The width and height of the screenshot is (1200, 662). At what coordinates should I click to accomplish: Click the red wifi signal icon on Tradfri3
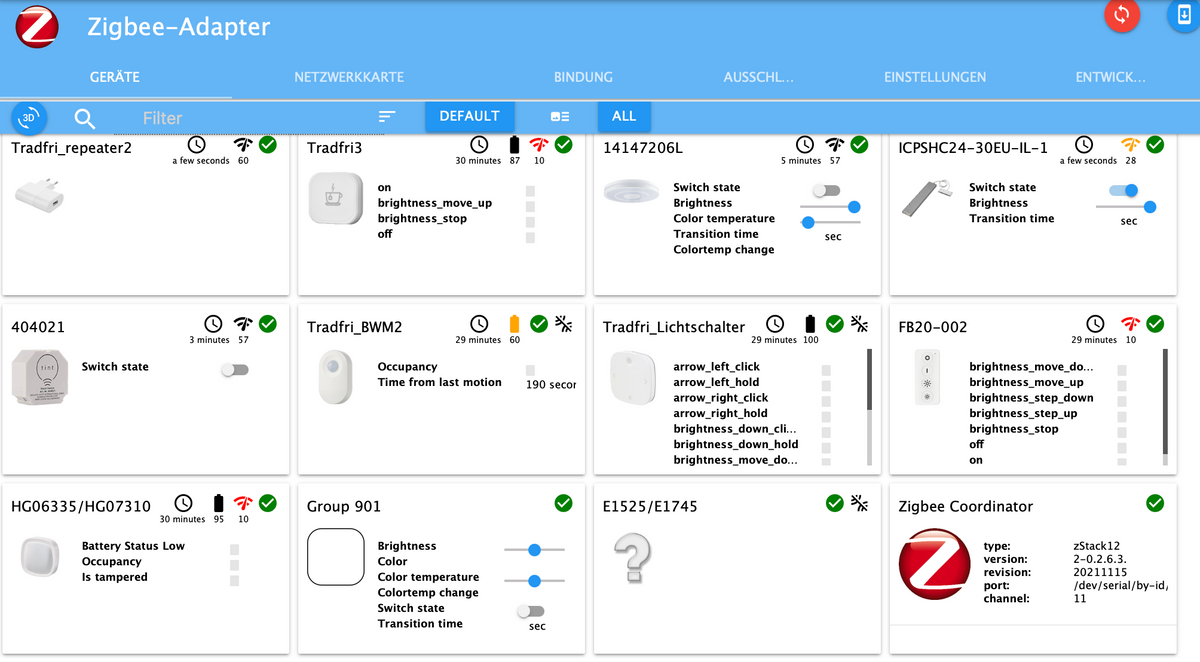tap(539, 145)
